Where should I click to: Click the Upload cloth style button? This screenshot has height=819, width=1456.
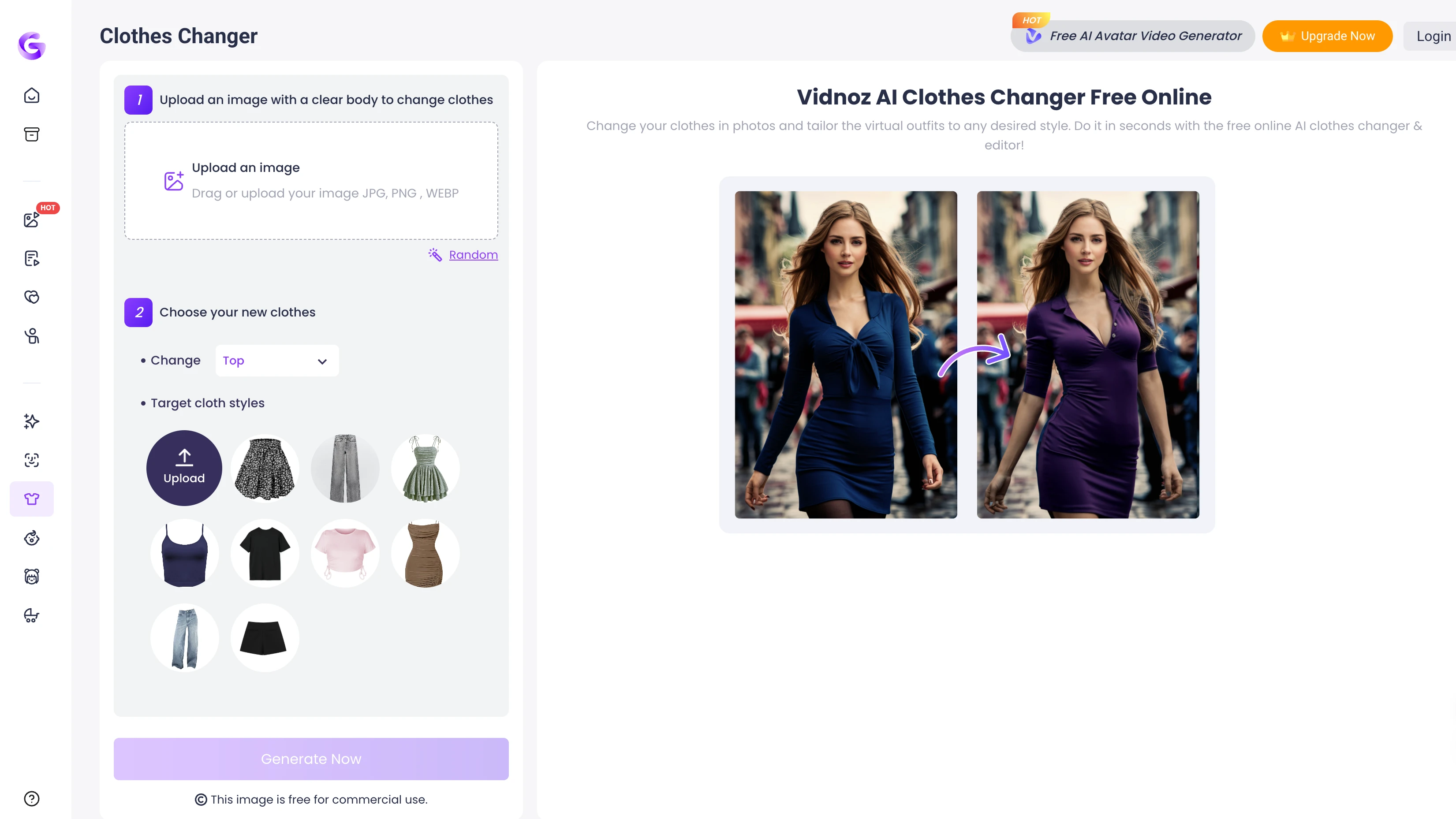184,468
